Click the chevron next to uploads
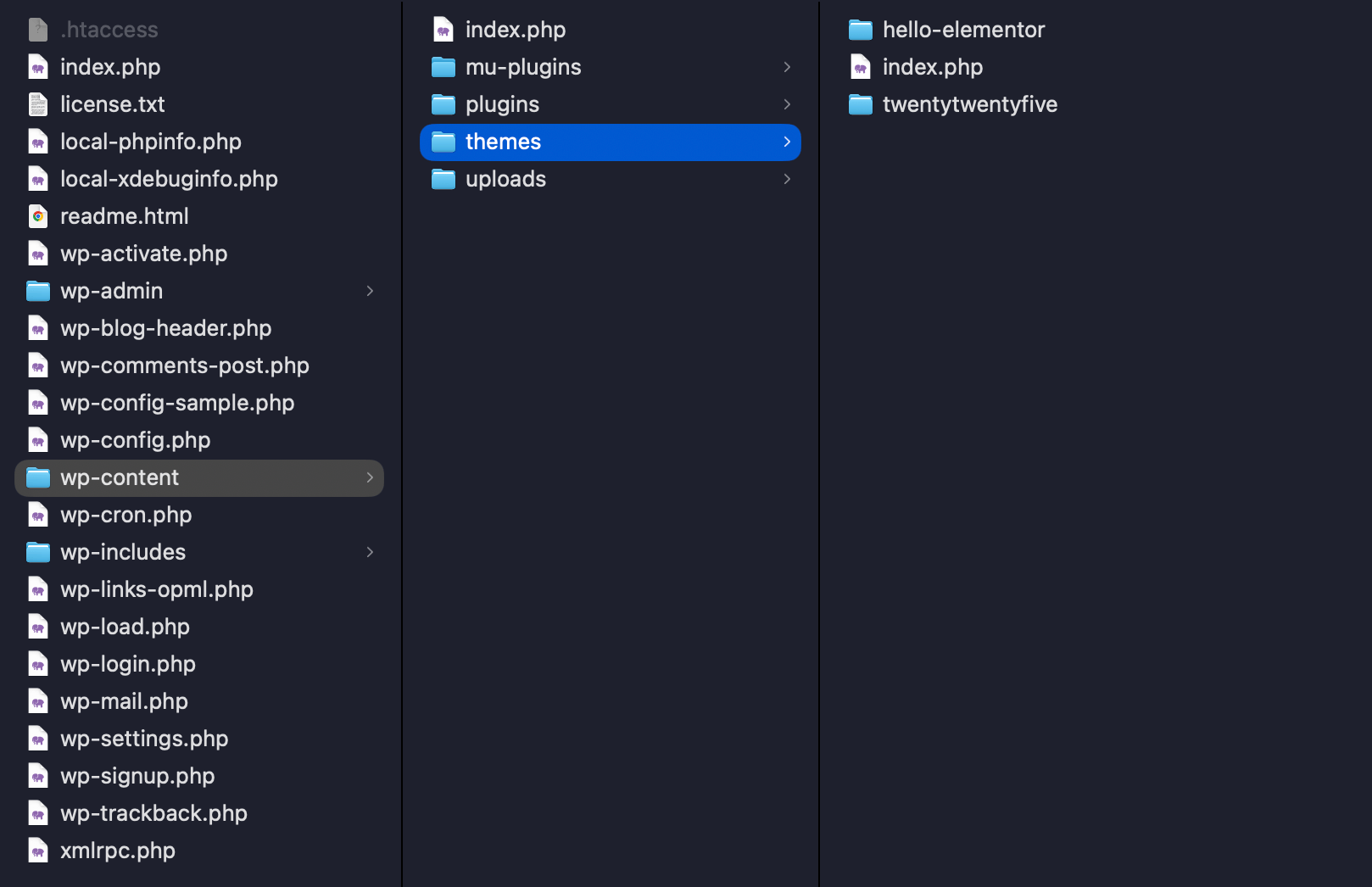Image resolution: width=1372 pixels, height=887 pixels. (787, 179)
